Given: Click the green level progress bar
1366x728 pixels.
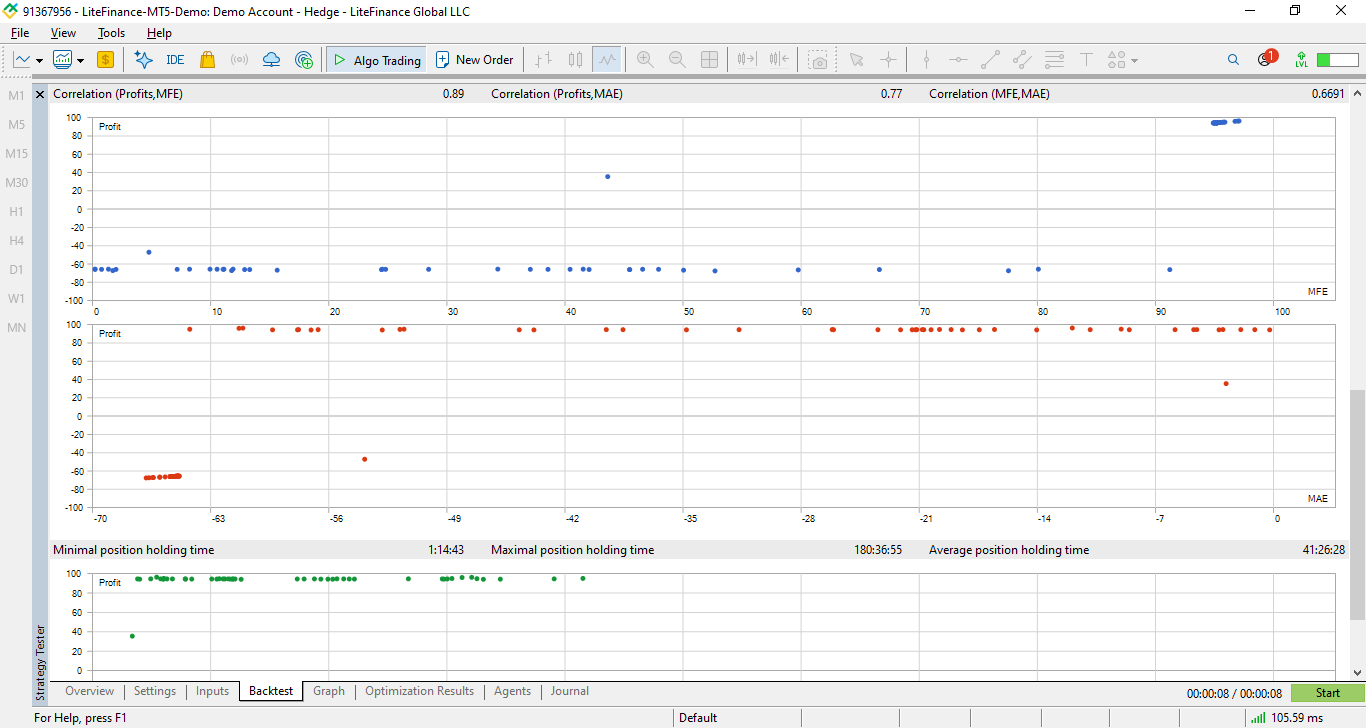Looking at the screenshot, I should point(1338,60).
